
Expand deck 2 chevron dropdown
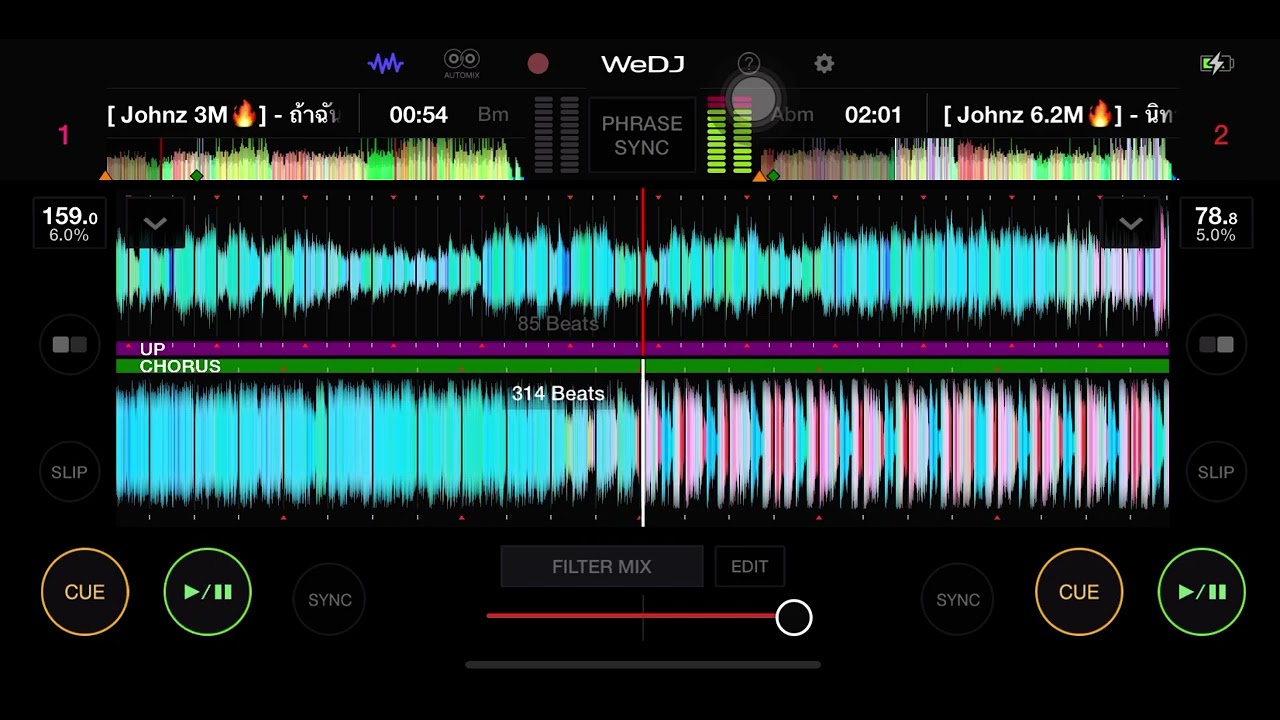(1131, 223)
